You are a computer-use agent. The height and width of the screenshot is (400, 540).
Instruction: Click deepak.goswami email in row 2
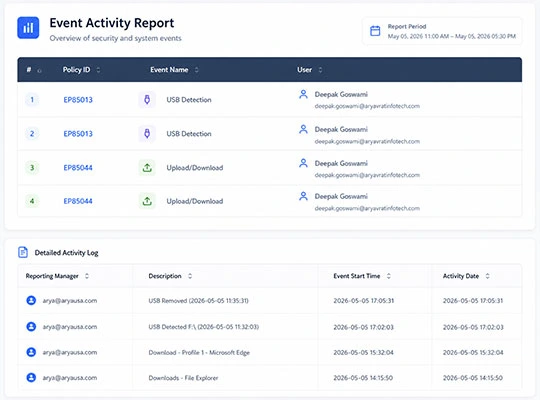click(367, 141)
